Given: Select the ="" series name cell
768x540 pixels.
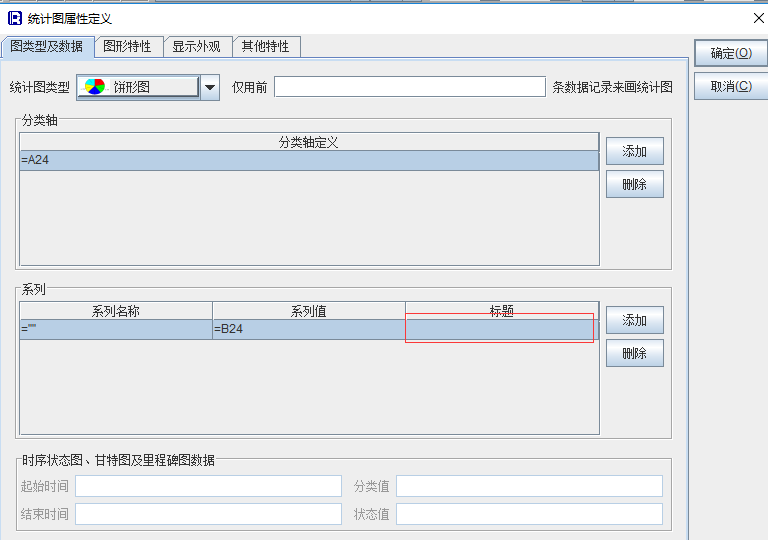Looking at the screenshot, I should point(116,329).
